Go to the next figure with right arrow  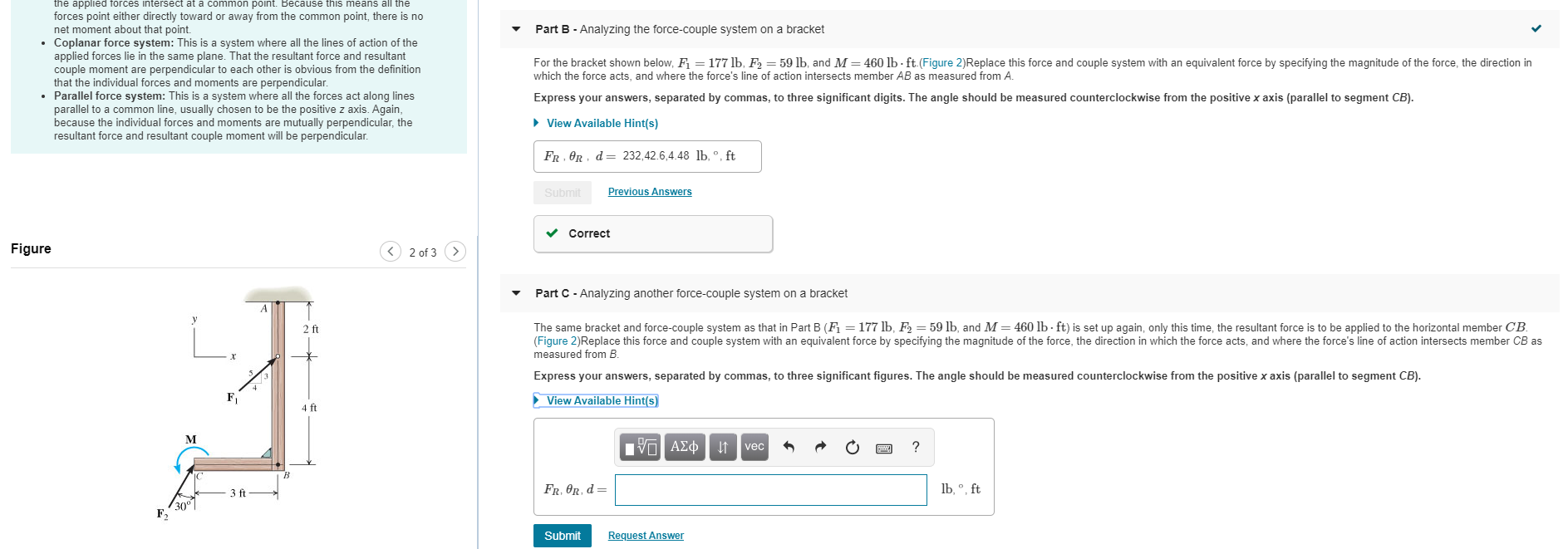click(x=455, y=251)
